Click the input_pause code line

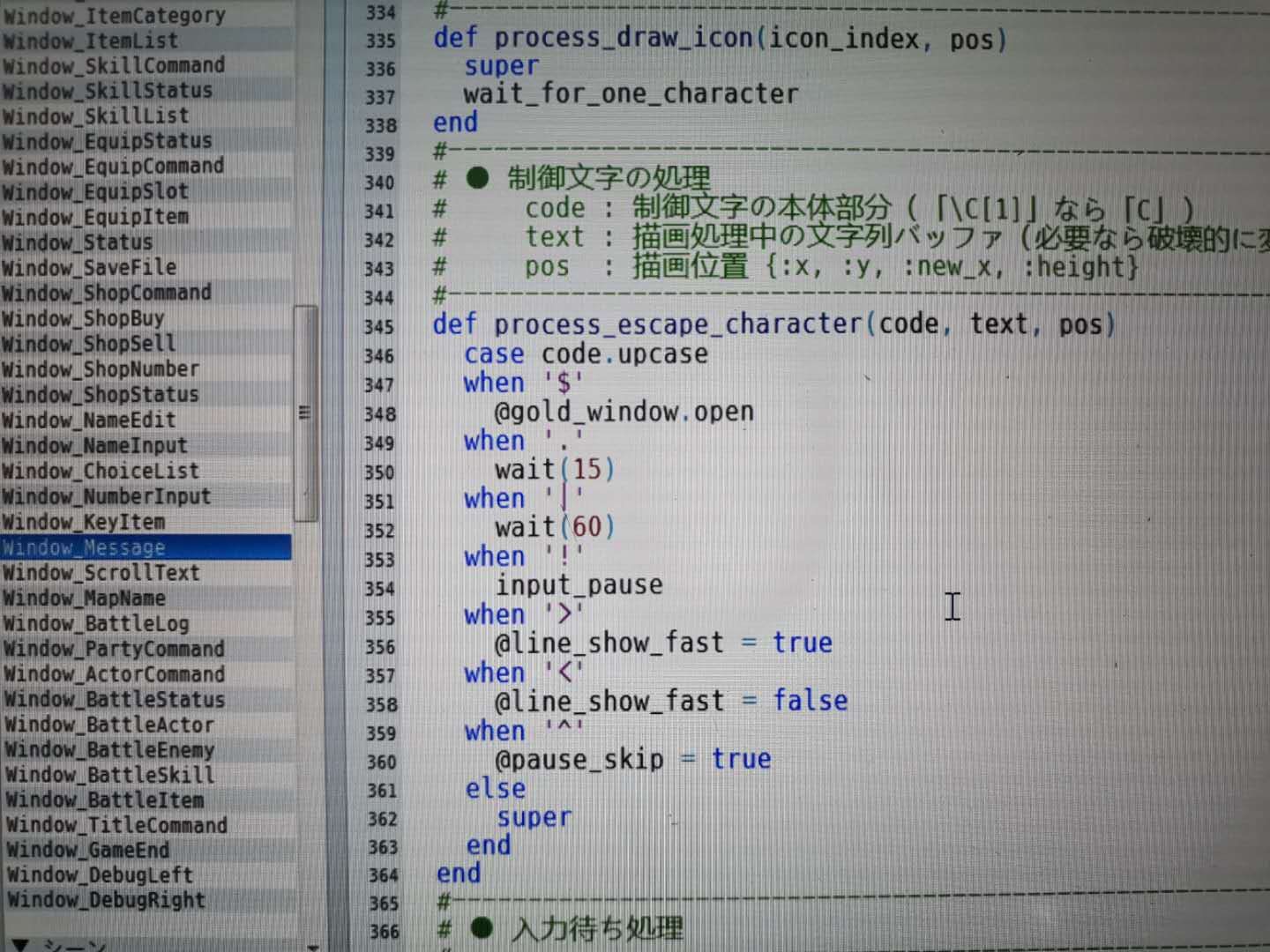click(579, 585)
